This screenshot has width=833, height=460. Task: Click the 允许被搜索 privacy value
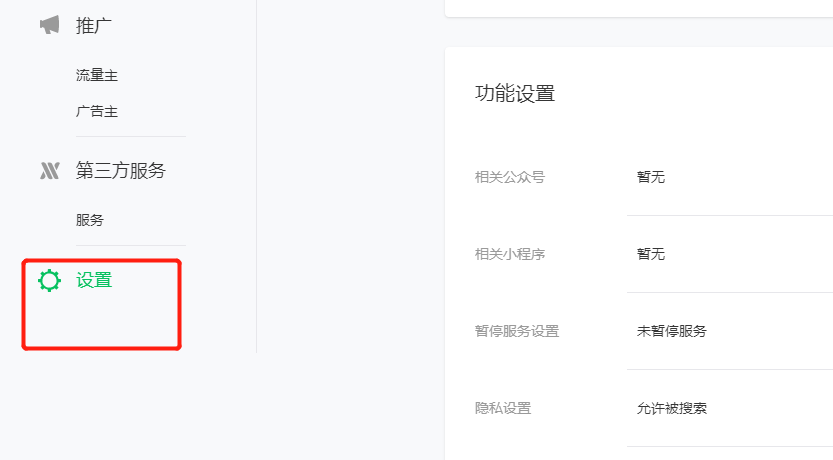(x=672, y=408)
